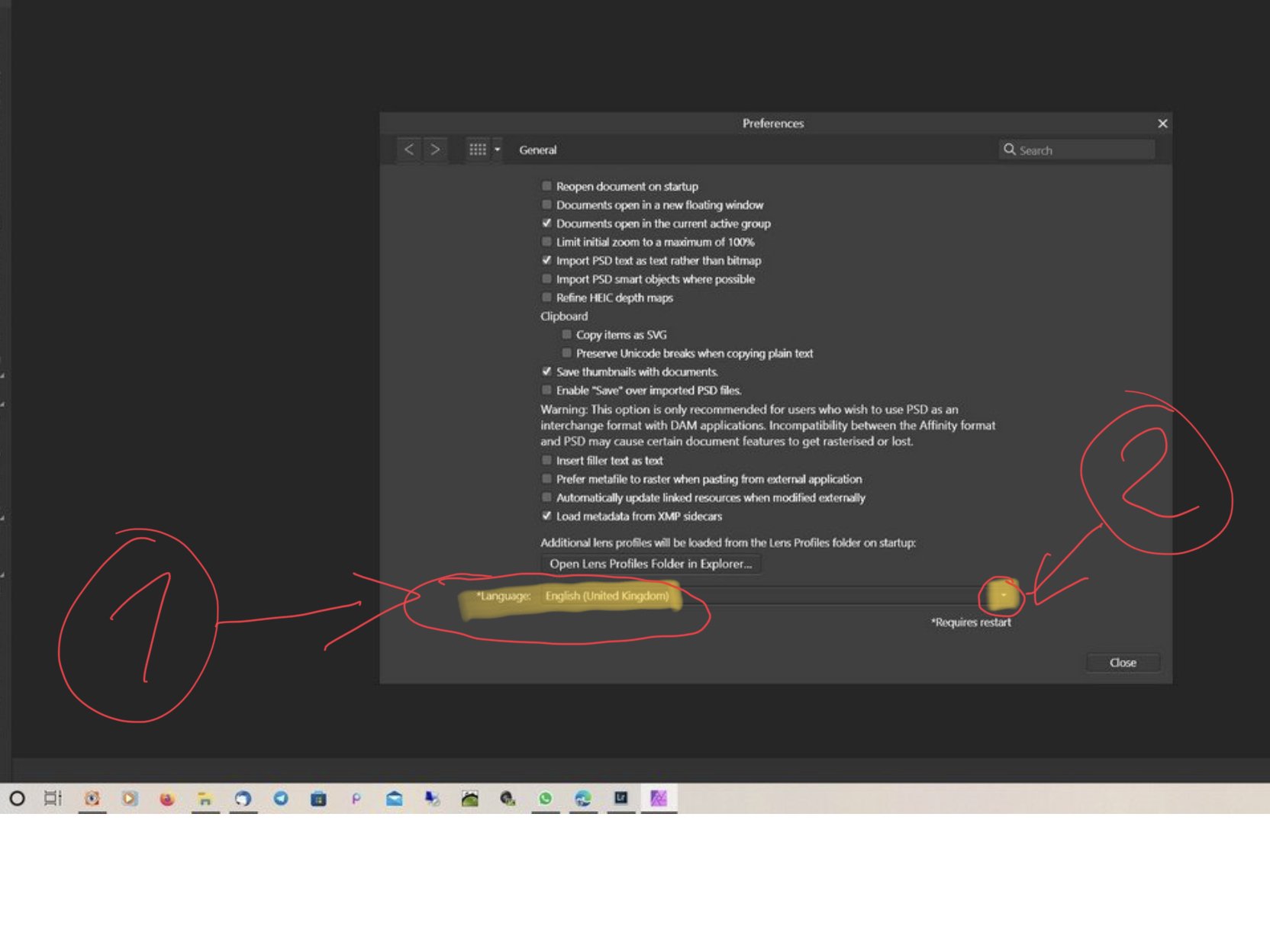Enable Import PSD smart objects where possible
Viewport: 1270px width, 952px height.
tap(546, 279)
